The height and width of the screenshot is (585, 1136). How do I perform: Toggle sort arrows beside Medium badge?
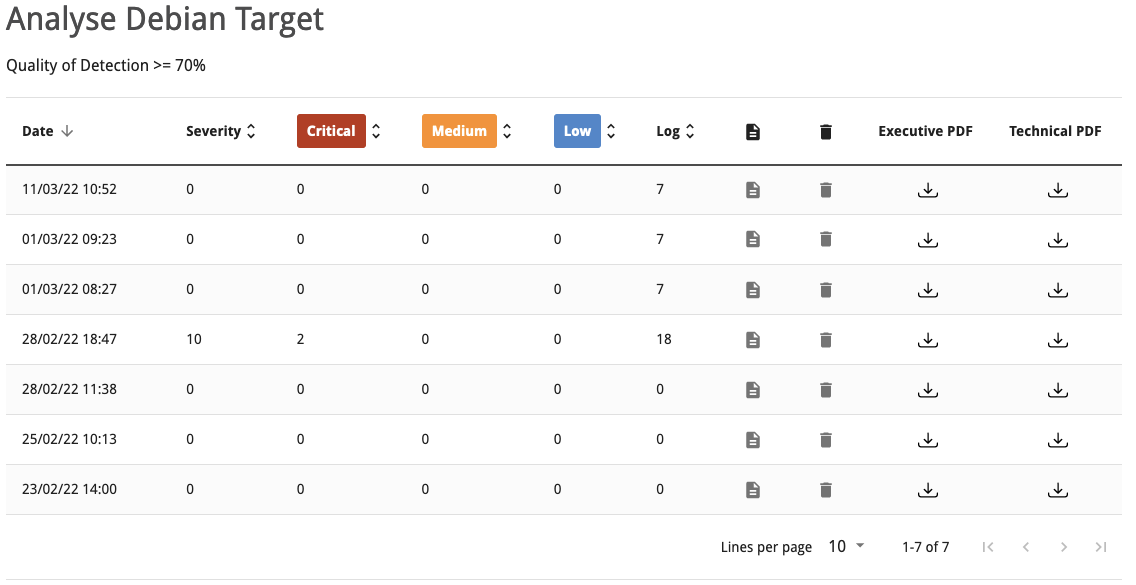coord(507,131)
